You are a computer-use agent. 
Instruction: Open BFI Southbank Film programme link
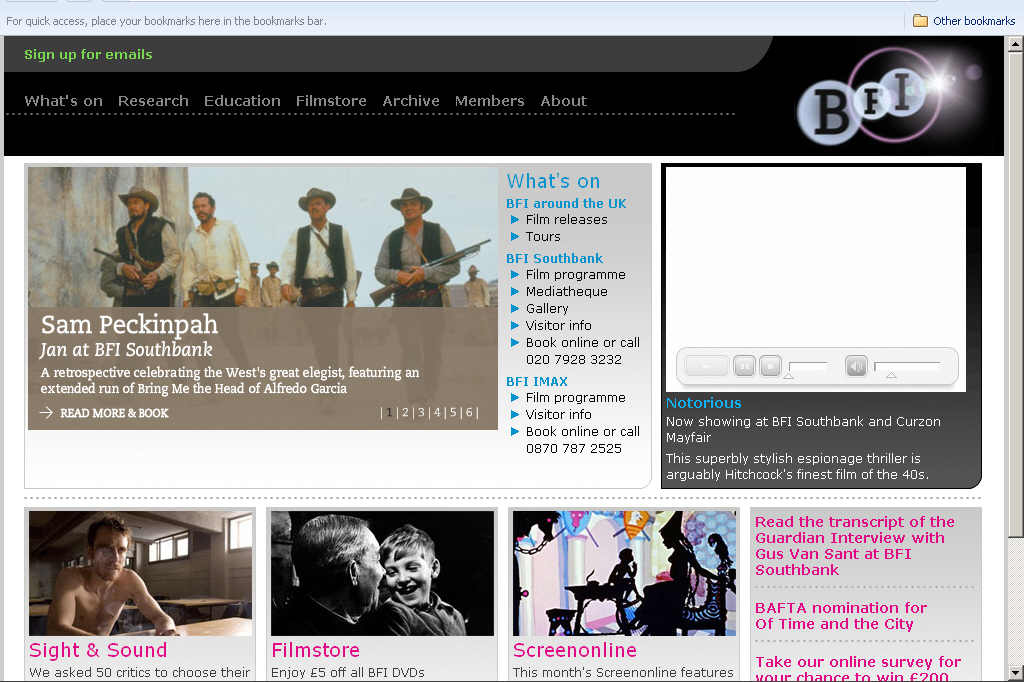click(x=575, y=275)
